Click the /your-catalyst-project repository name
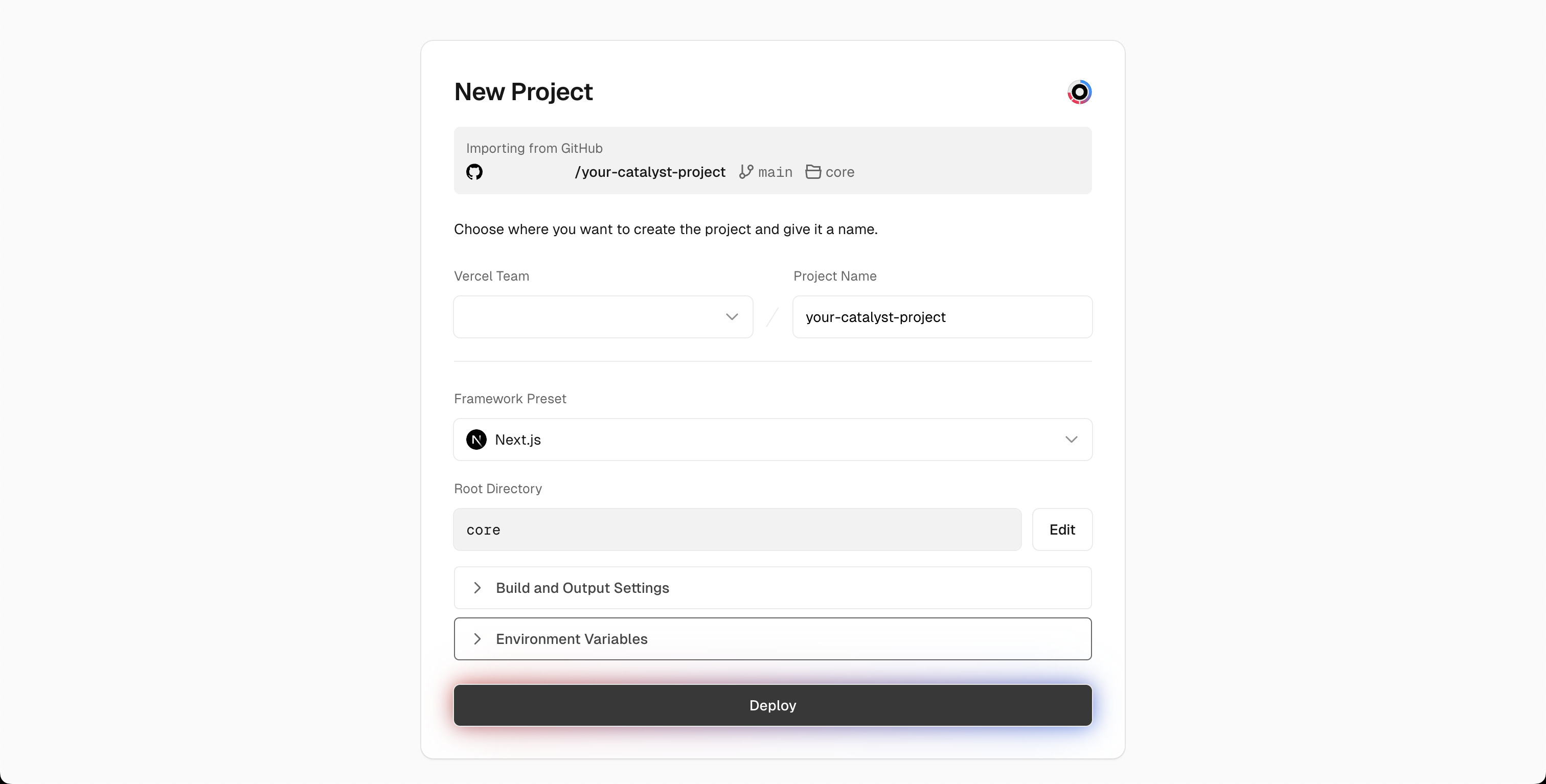 650,172
